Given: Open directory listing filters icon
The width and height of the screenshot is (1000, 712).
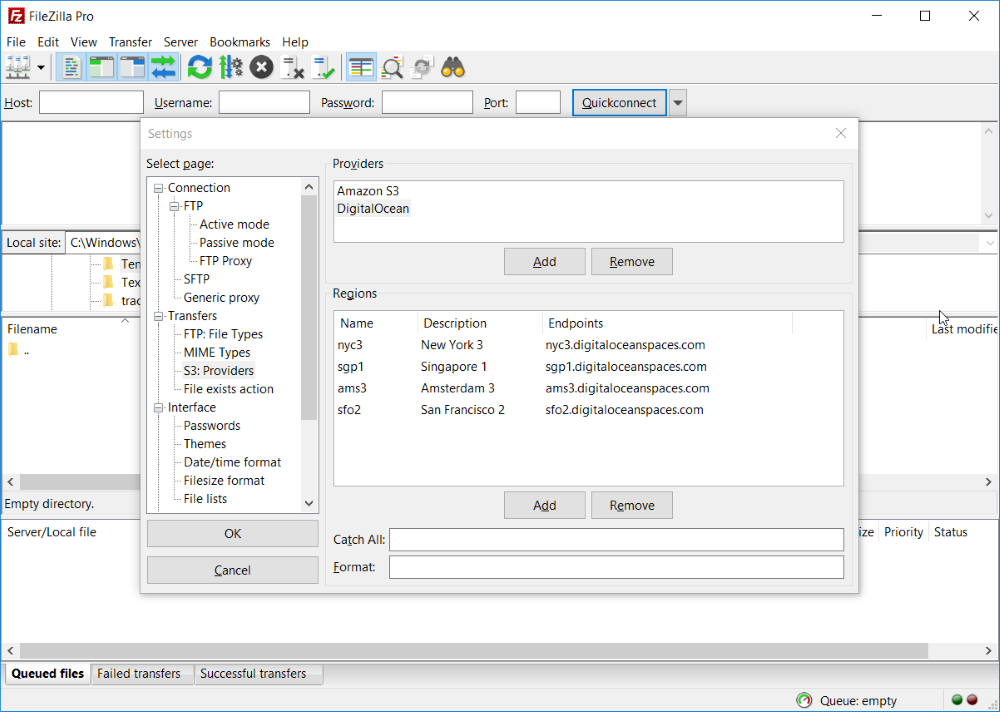Looking at the screenshot, I should coord(361,67).
